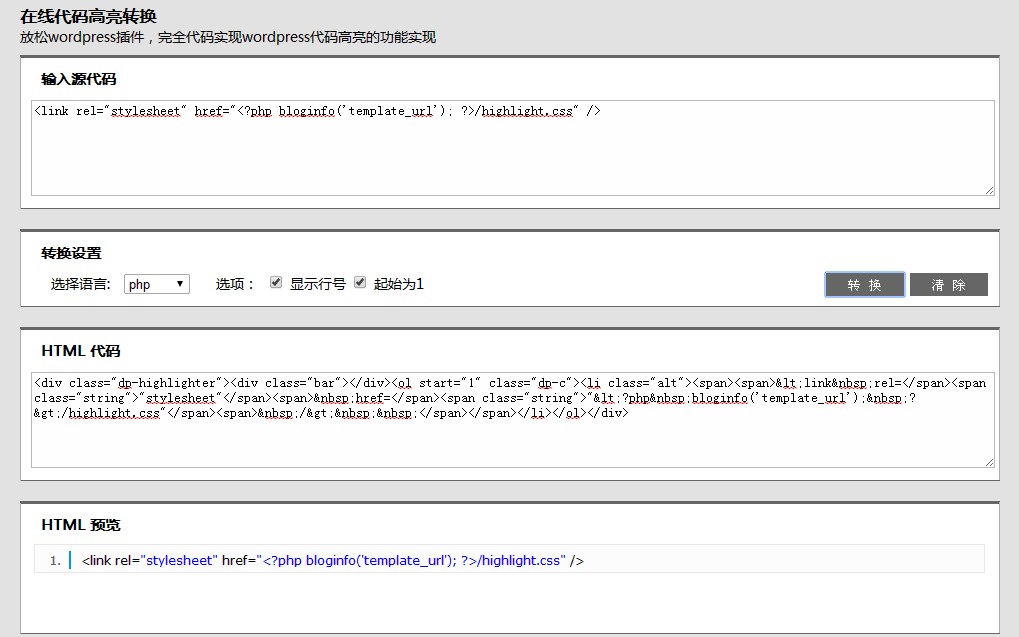Image resolution: width=1019 pixels, height=637 pixels.
Task: Click the 转换设置 section heading
Action: 71,253
